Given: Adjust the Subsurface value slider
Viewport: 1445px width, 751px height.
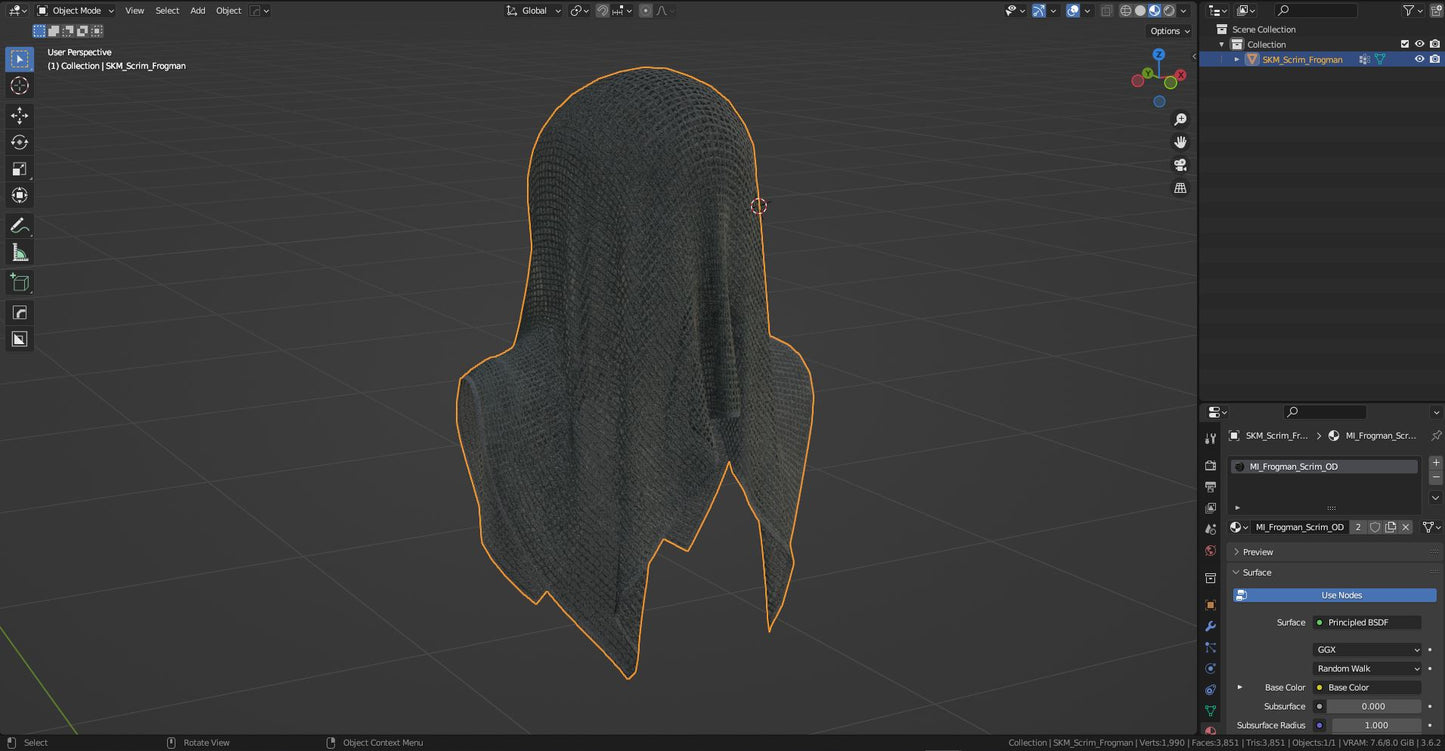Looking at the screenshot, I should 1373,706.
